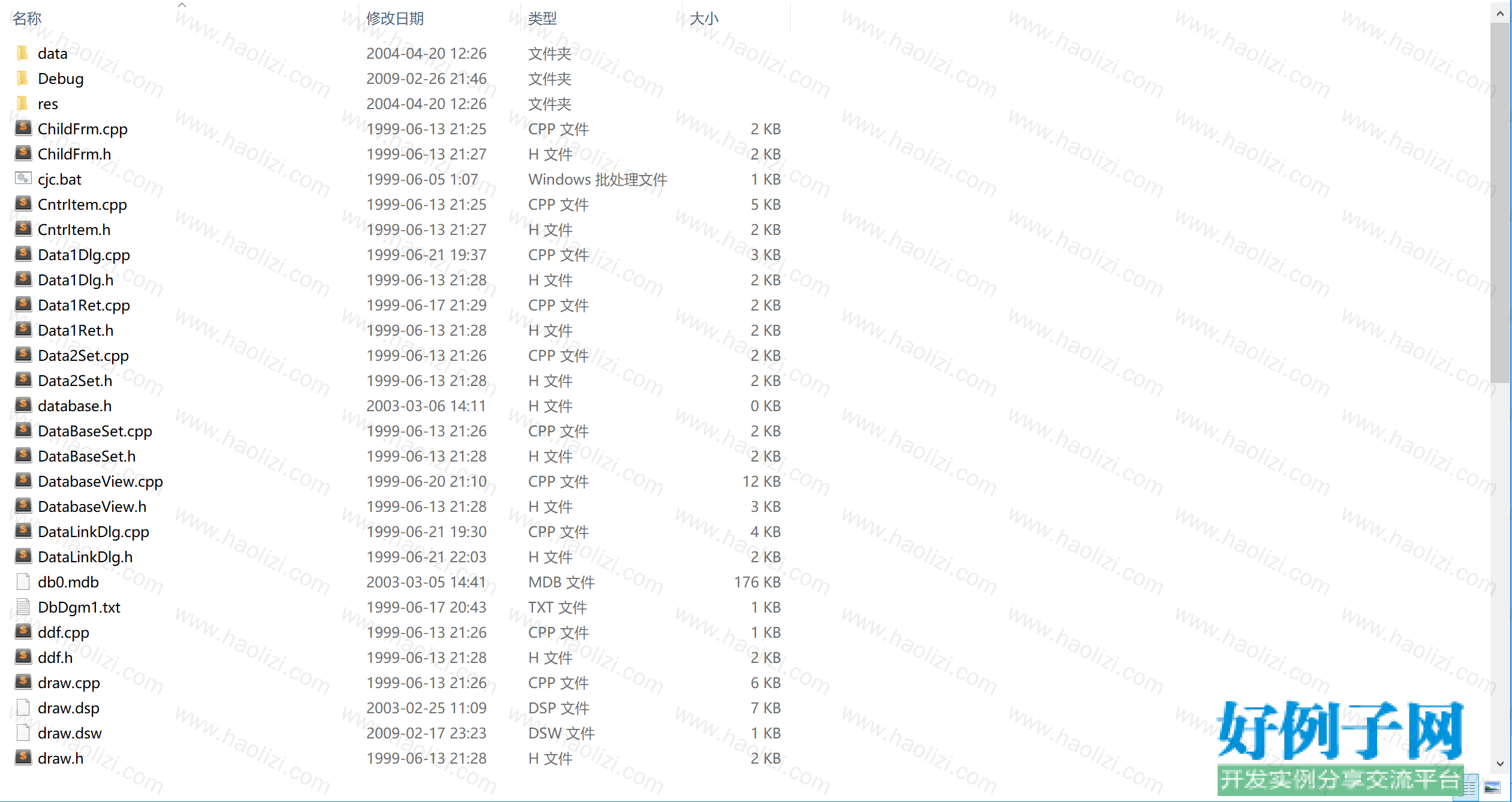1512x802 pixels.
Task: Open the Debug folder icon
Action: tap(23, 79)
